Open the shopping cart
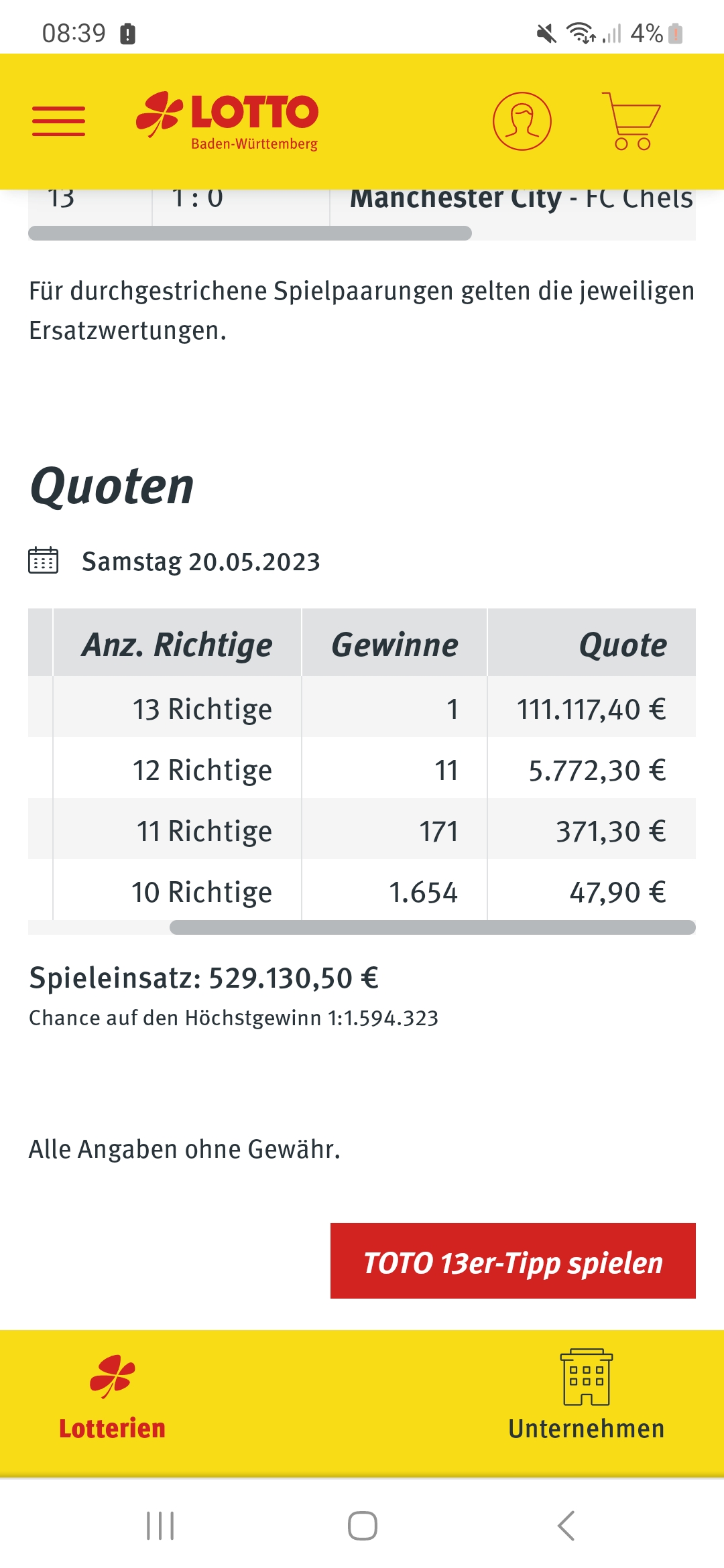Image resolution: width=724 pixels, height=1568 pixels. click(631, 121)
